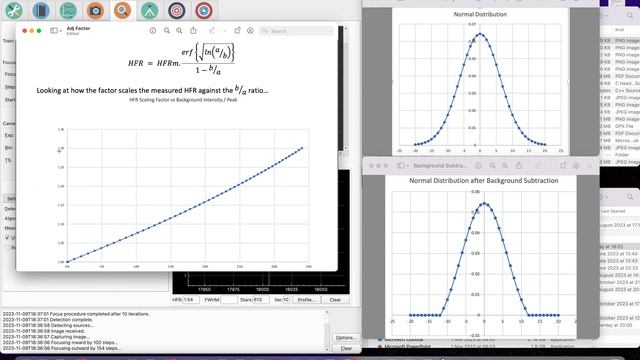The image size is (640, 360).
Task: Toggle unchecked checkbox below it in Focus settings
Action: (7, 247)
